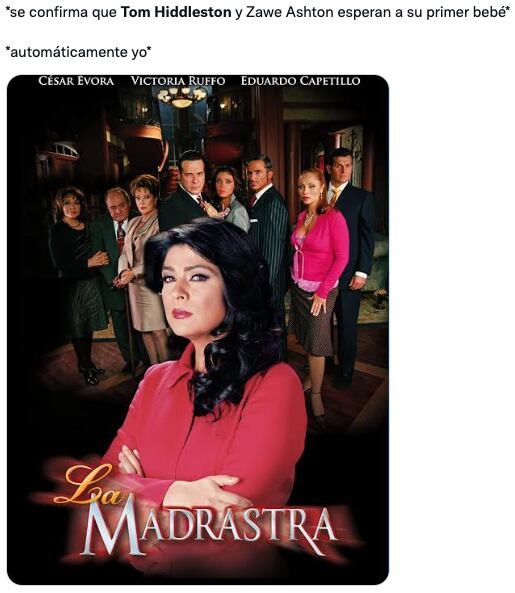Viewport: 515px width, 593px height.
Task: Click the man in pinstripe suit
Action: click(x=267, y=227)
